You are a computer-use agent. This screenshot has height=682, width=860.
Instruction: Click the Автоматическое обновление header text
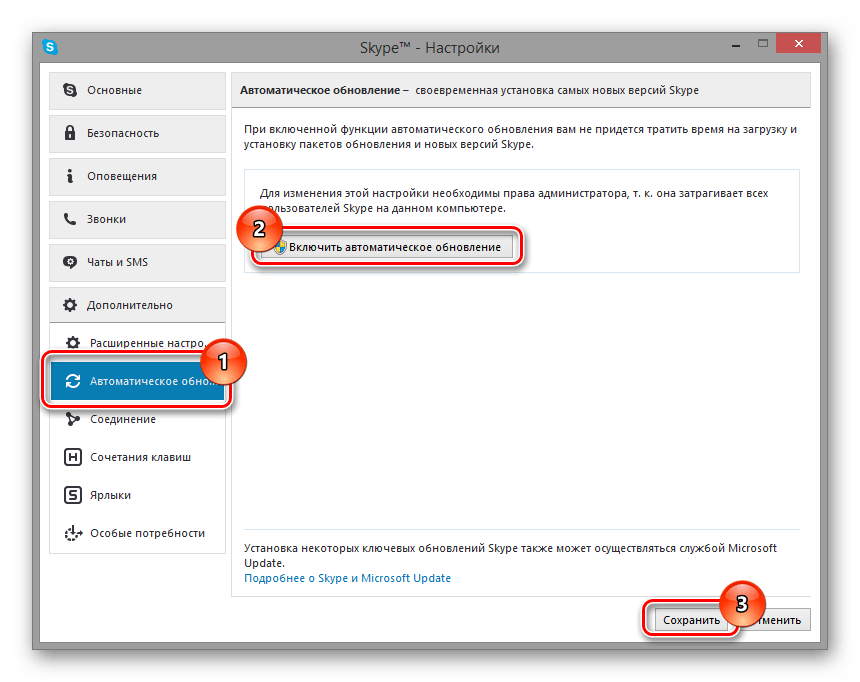(320, 90)
